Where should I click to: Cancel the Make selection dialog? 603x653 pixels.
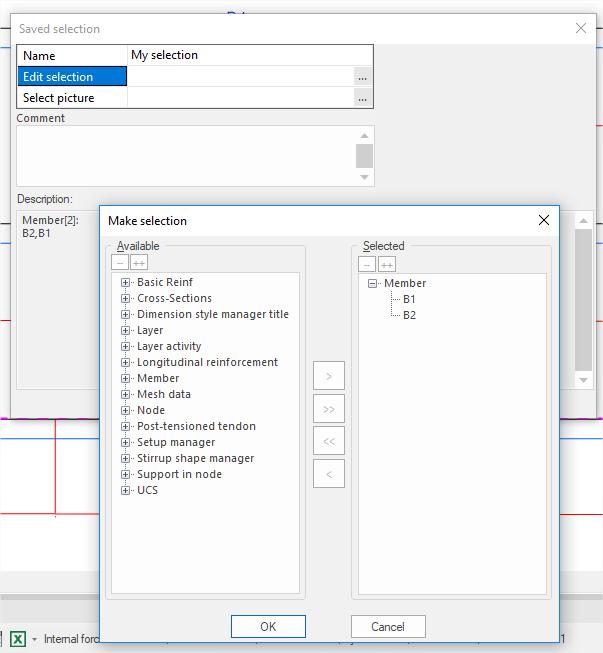click(388, 626)
